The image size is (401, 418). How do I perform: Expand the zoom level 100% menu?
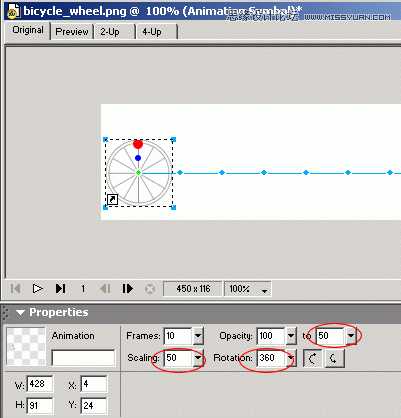265,291
